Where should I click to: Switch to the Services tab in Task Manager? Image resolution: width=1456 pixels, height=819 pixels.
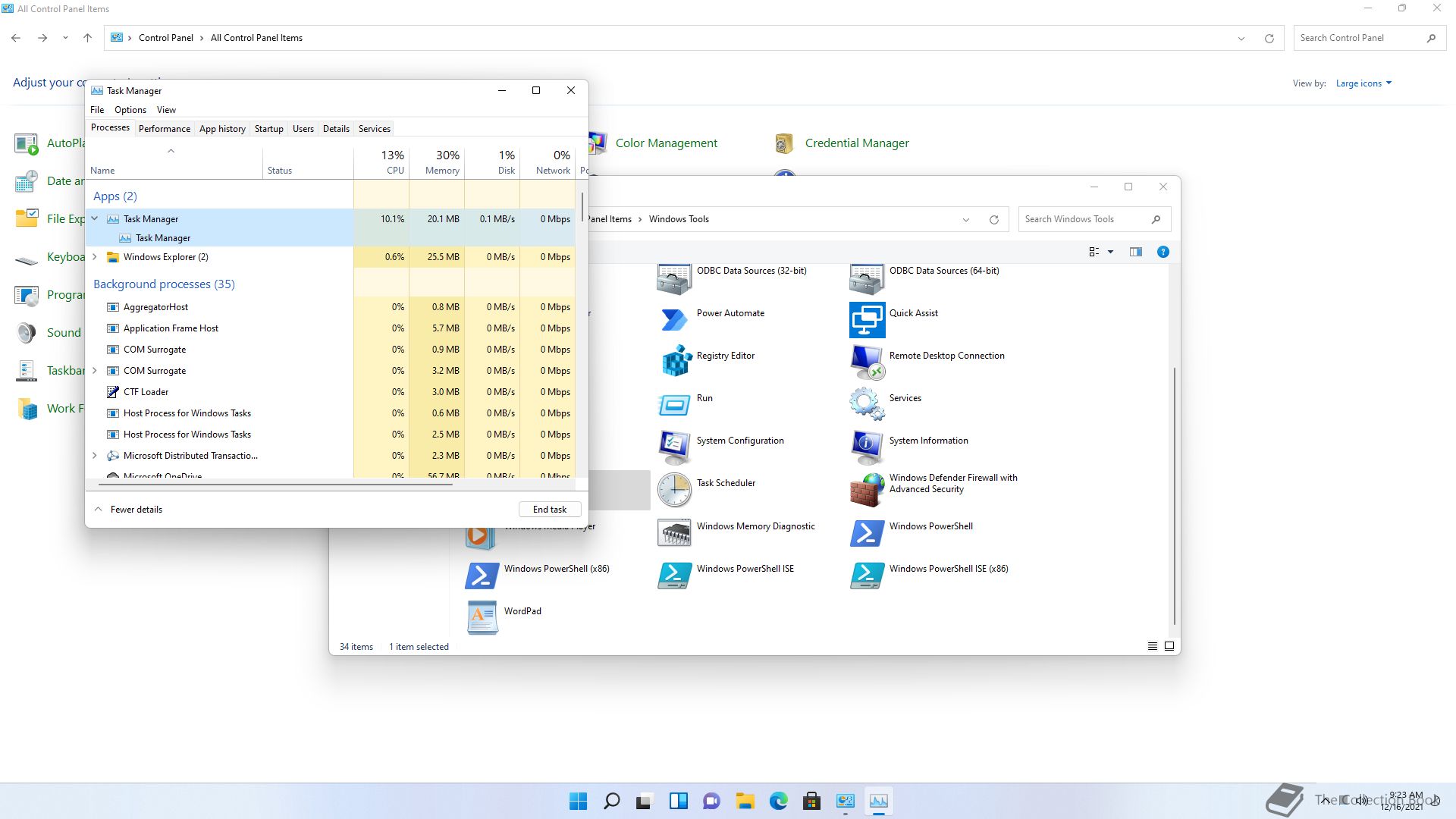click(x=374, y=129)
